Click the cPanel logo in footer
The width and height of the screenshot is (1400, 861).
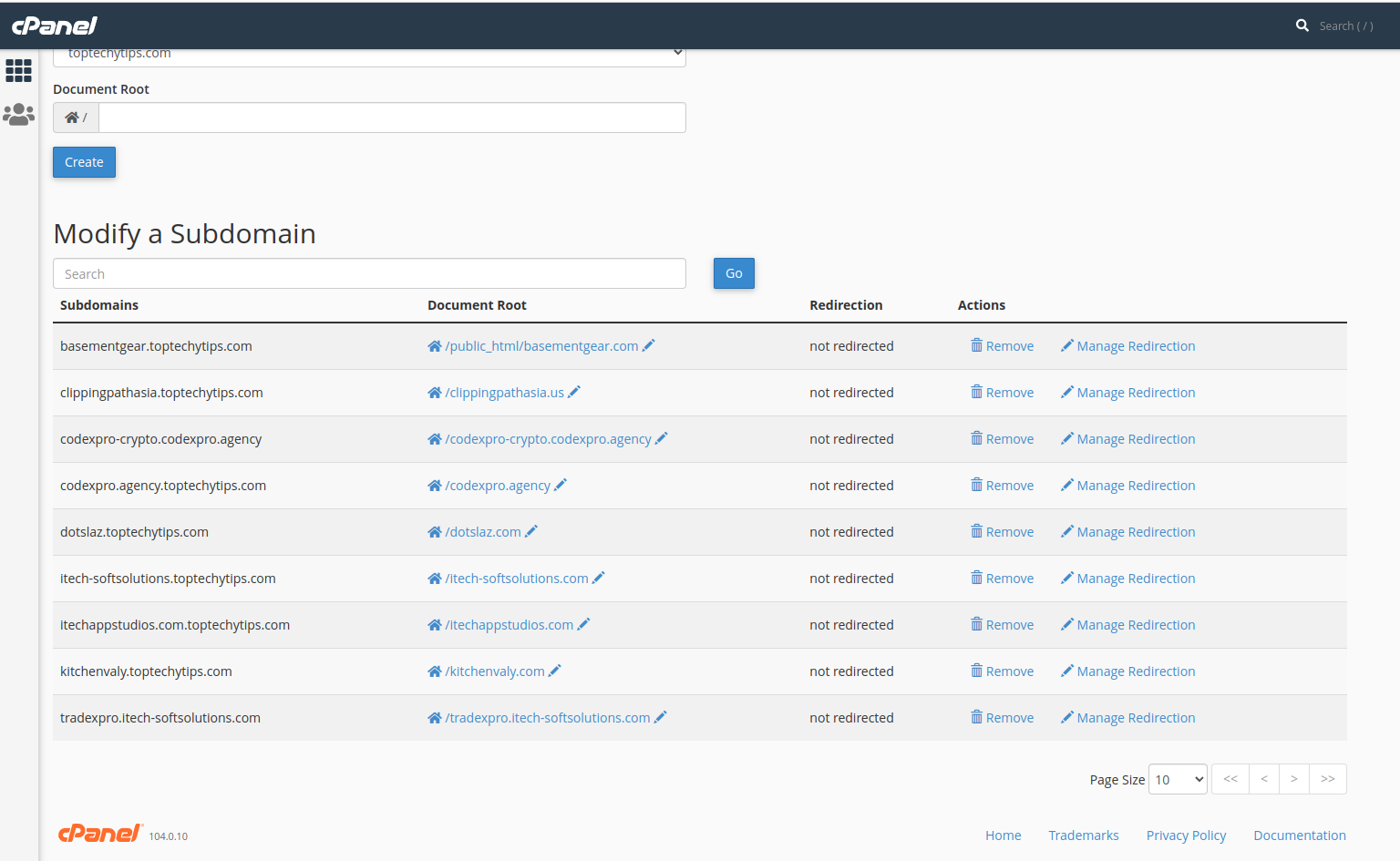click(100, 833)
